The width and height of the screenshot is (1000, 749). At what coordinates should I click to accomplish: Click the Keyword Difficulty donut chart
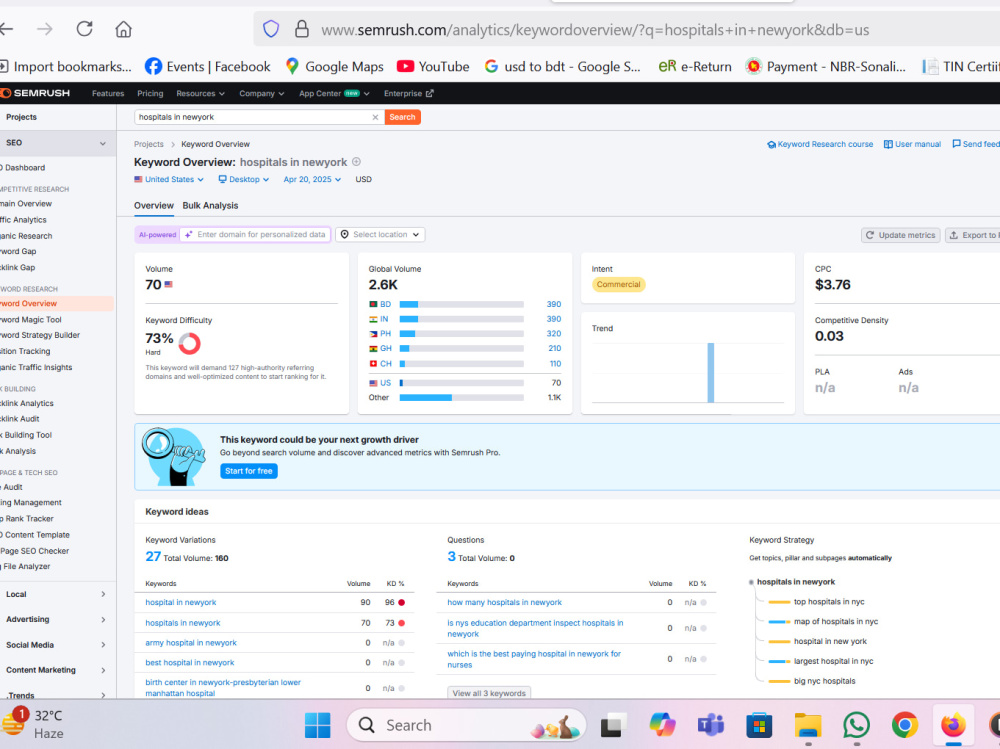tap(189, 343)
